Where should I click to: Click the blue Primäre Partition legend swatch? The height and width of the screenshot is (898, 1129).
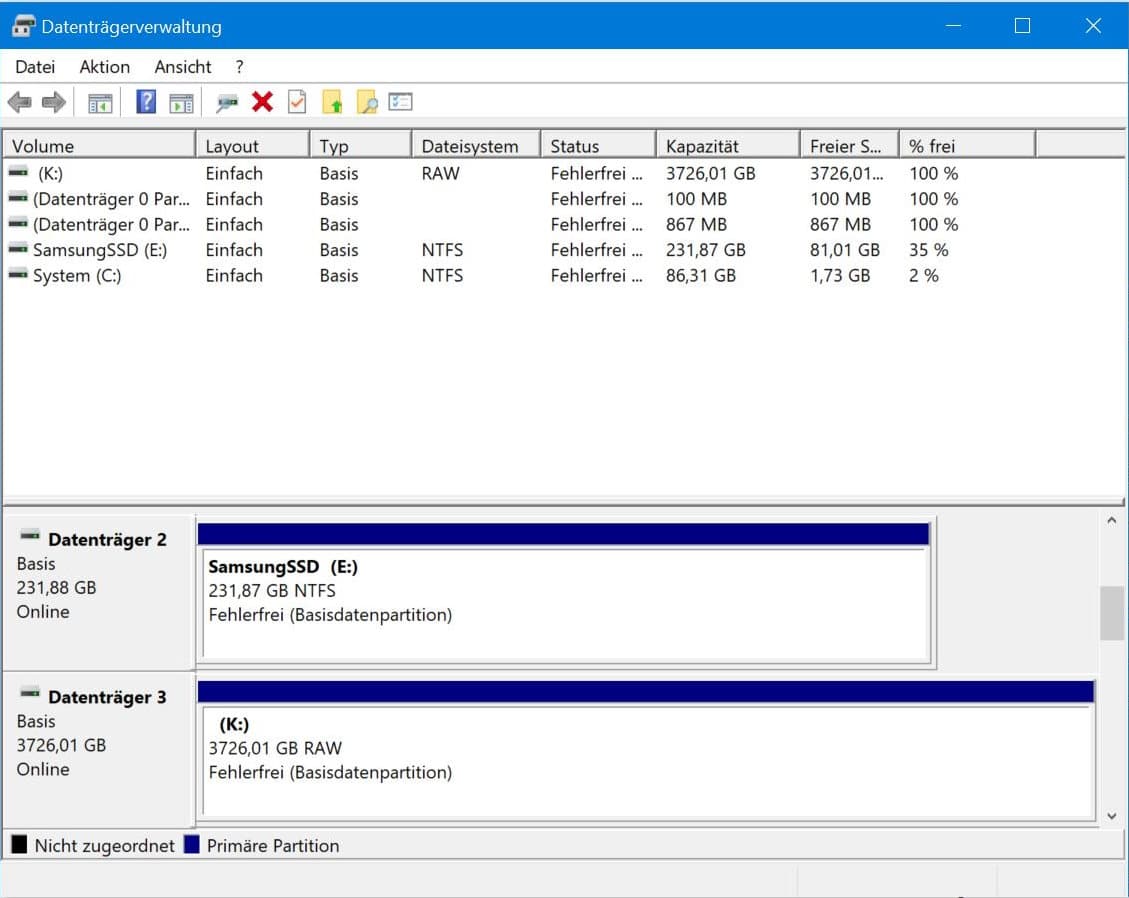click(x=192, y=844)
